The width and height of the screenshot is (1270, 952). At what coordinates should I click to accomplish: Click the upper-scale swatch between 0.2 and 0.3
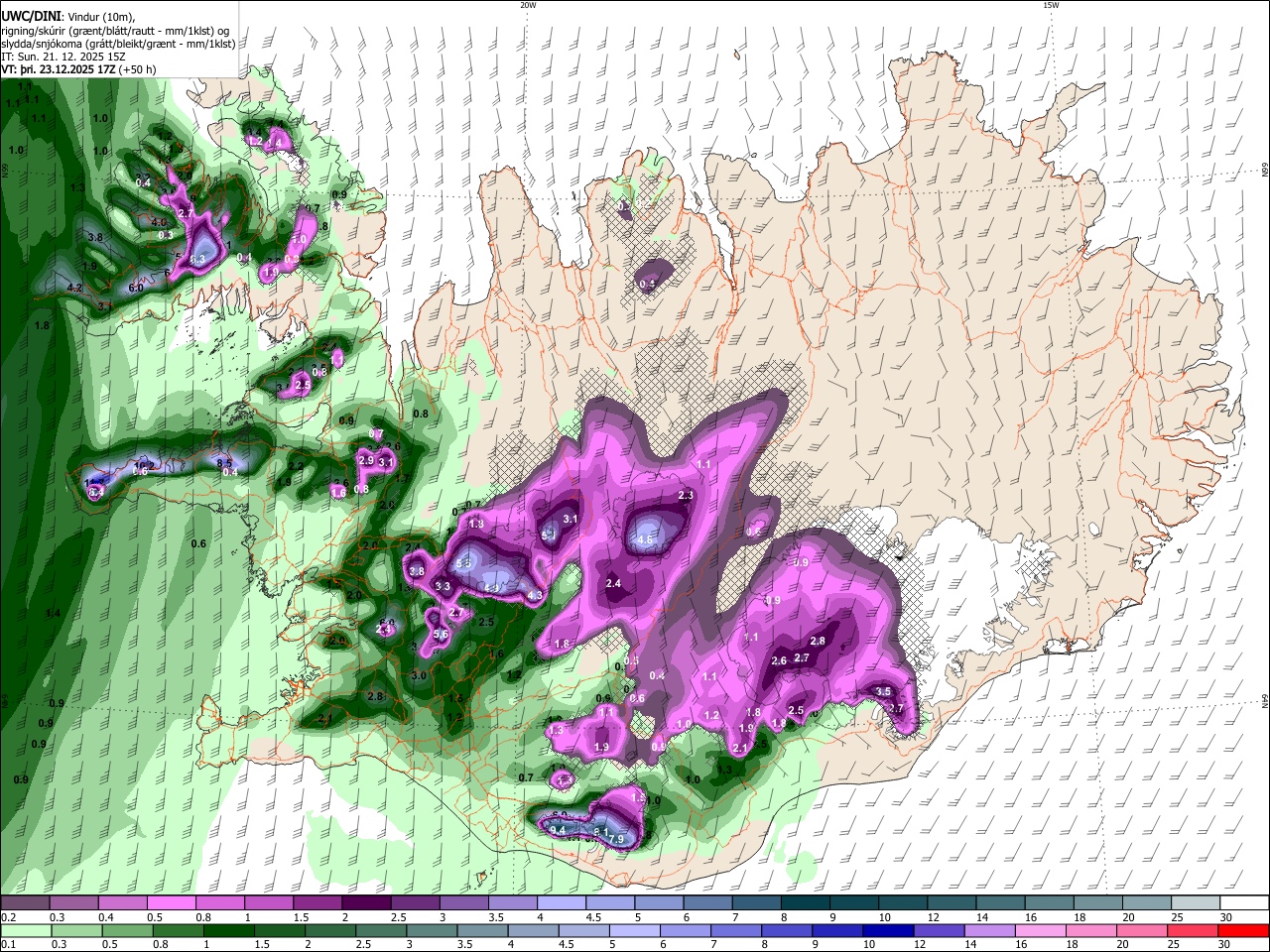pyautogui.click(x=25, y=903)
